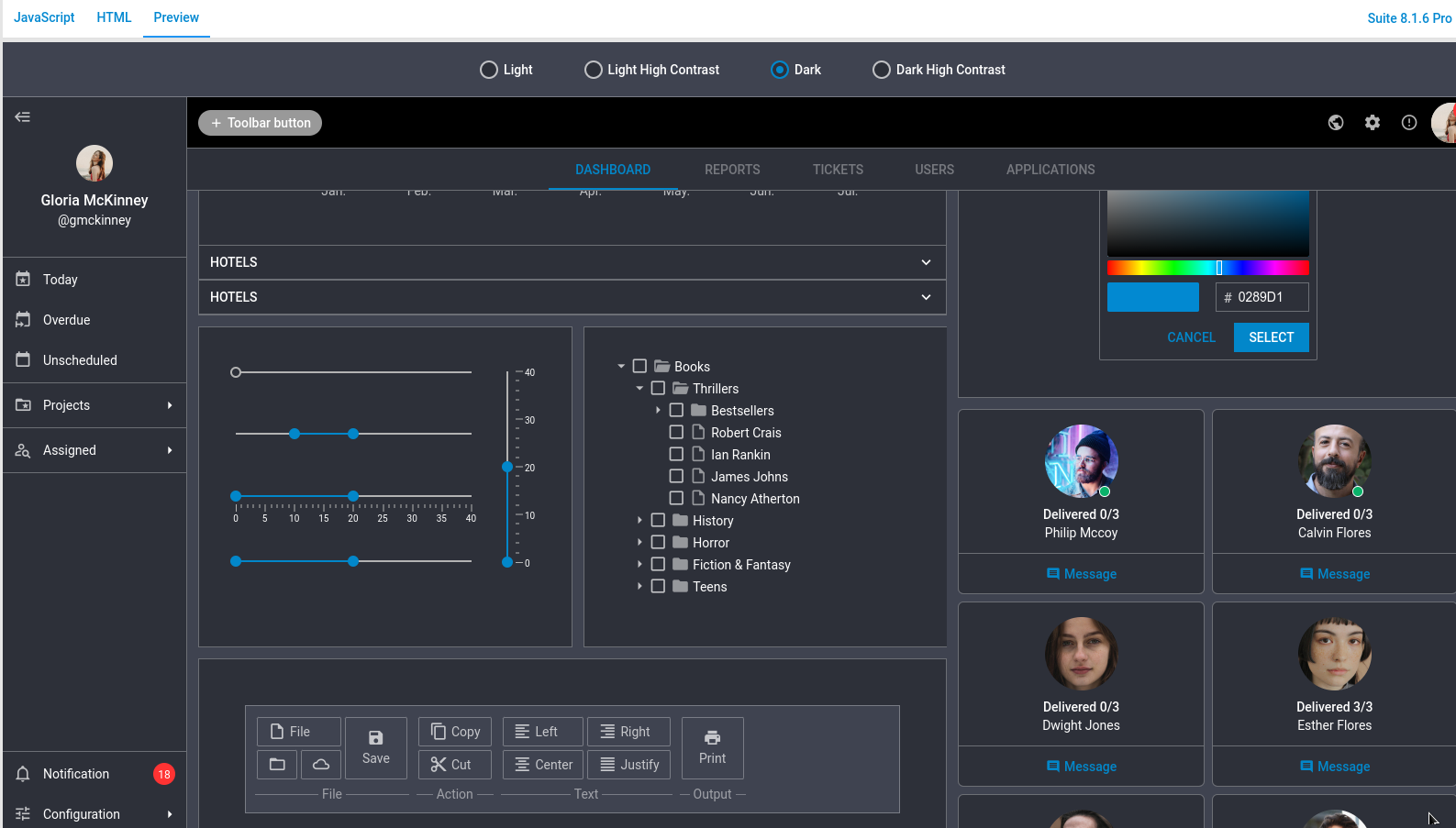The image size is (1456, 828).
Task: Collapse the sidebar with the menu-fold icon
Action: 23,116
